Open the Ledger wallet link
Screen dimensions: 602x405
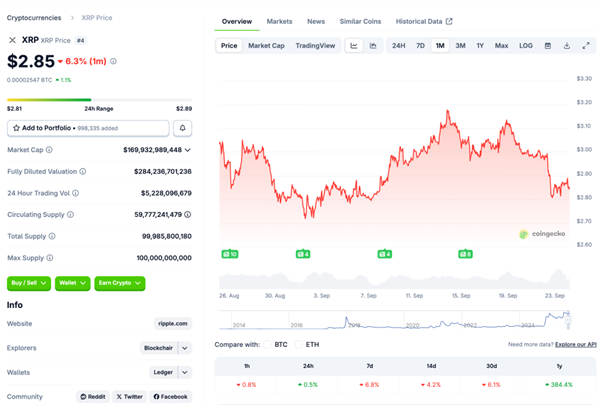point(163,372)
